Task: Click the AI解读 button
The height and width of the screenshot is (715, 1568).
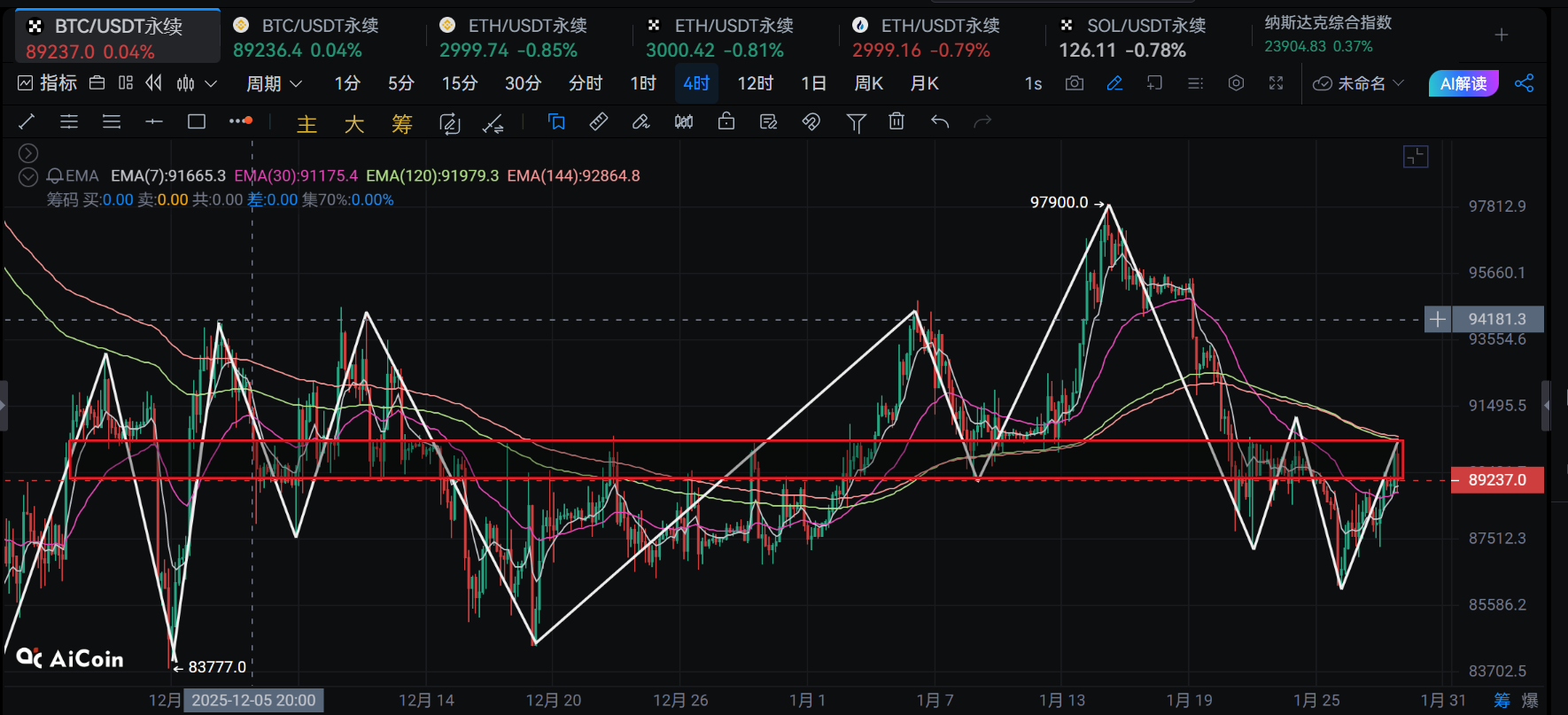Action: point(1463,83)
